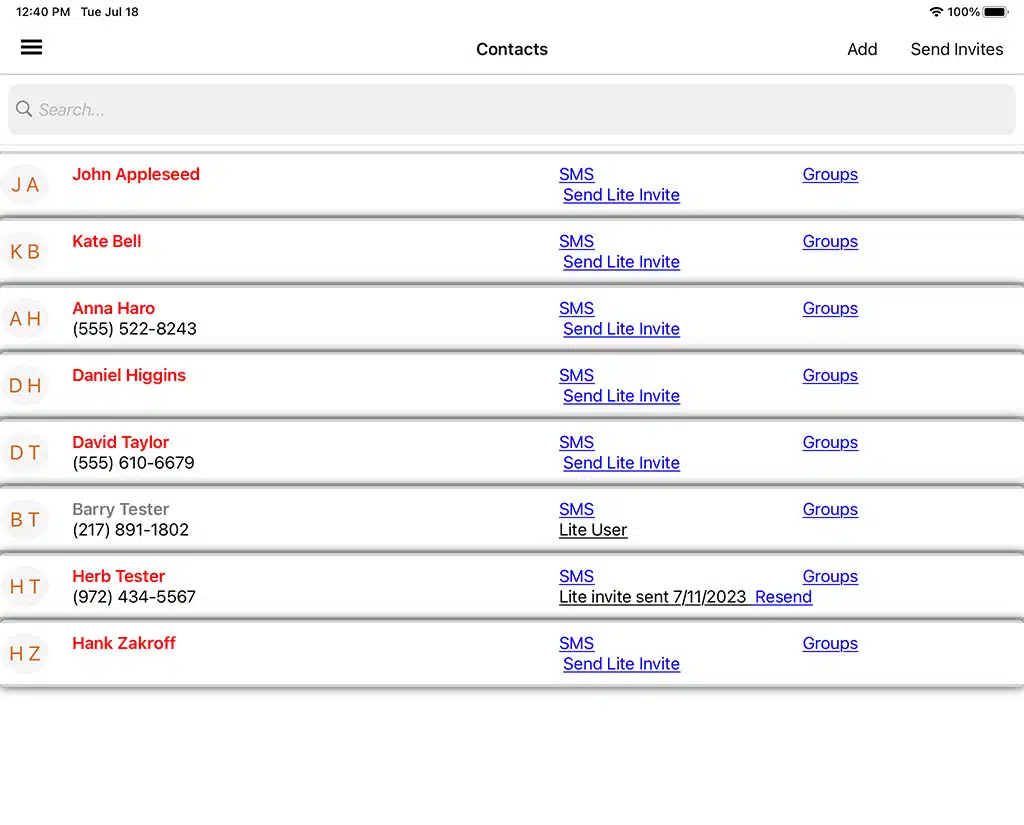Open Groups for David Taylor
The width and height of the screenshot is (1024, 825).
(830, 442)
